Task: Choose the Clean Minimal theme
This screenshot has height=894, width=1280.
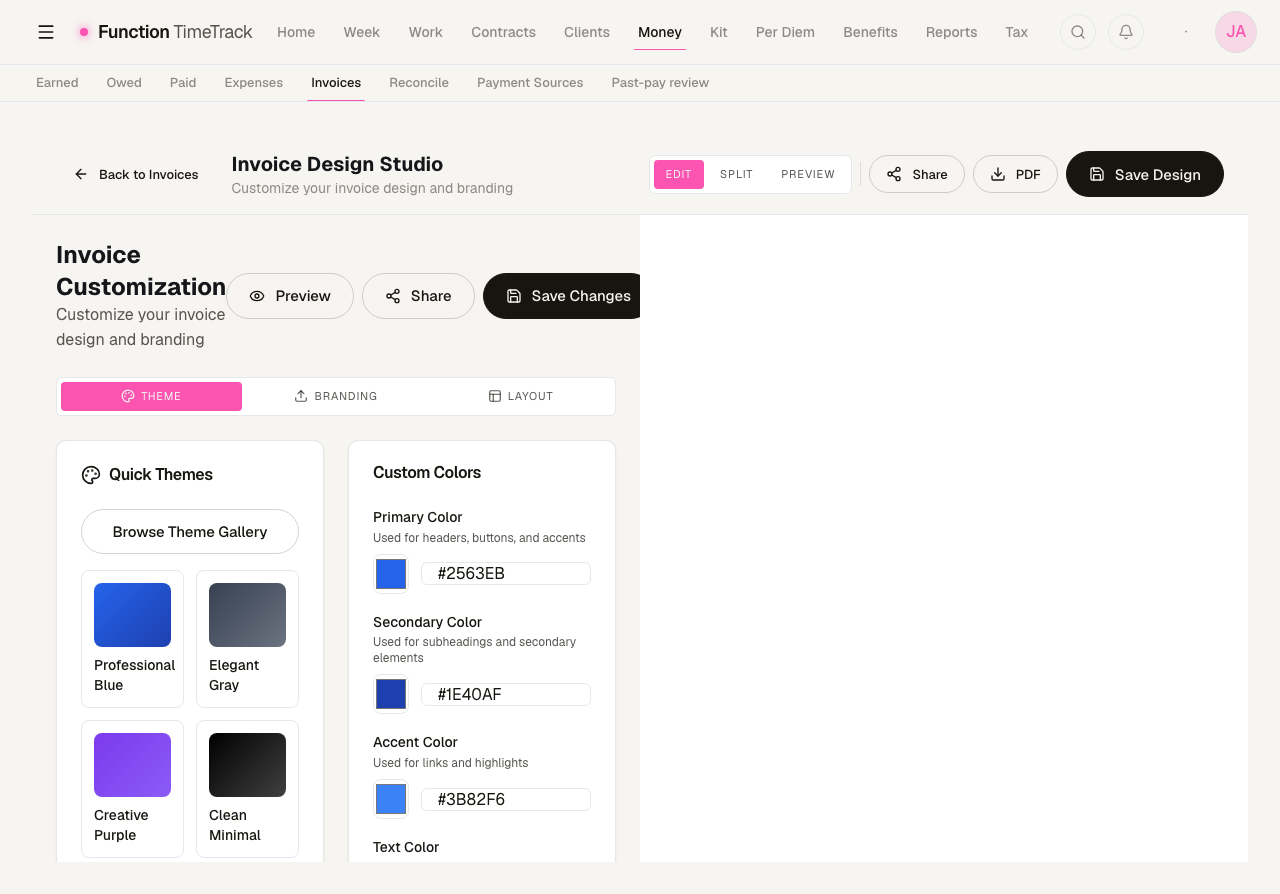Action: (x=247, y=789)
